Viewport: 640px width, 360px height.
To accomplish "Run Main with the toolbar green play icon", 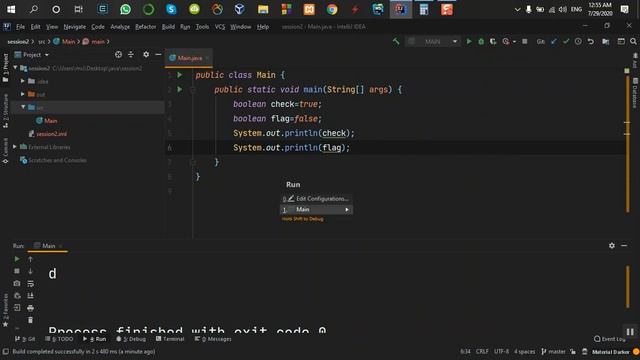I will tap(469, 42).
